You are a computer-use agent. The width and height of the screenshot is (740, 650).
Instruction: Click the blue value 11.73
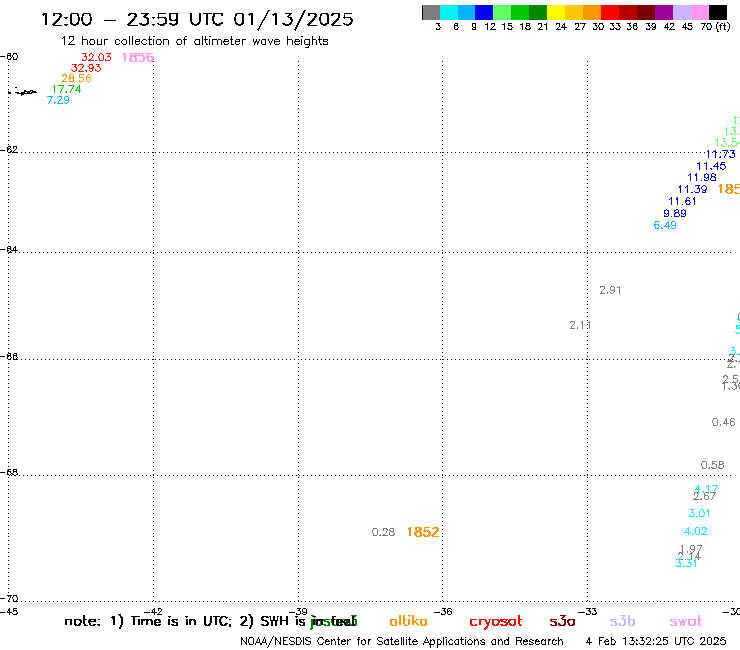pos(720,154)
